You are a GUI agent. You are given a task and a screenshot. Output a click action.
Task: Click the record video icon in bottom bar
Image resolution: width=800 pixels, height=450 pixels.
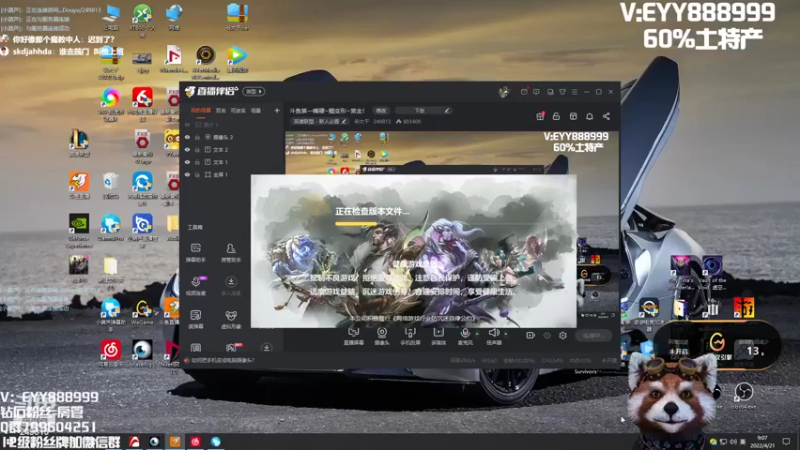[x=530, y=336]
